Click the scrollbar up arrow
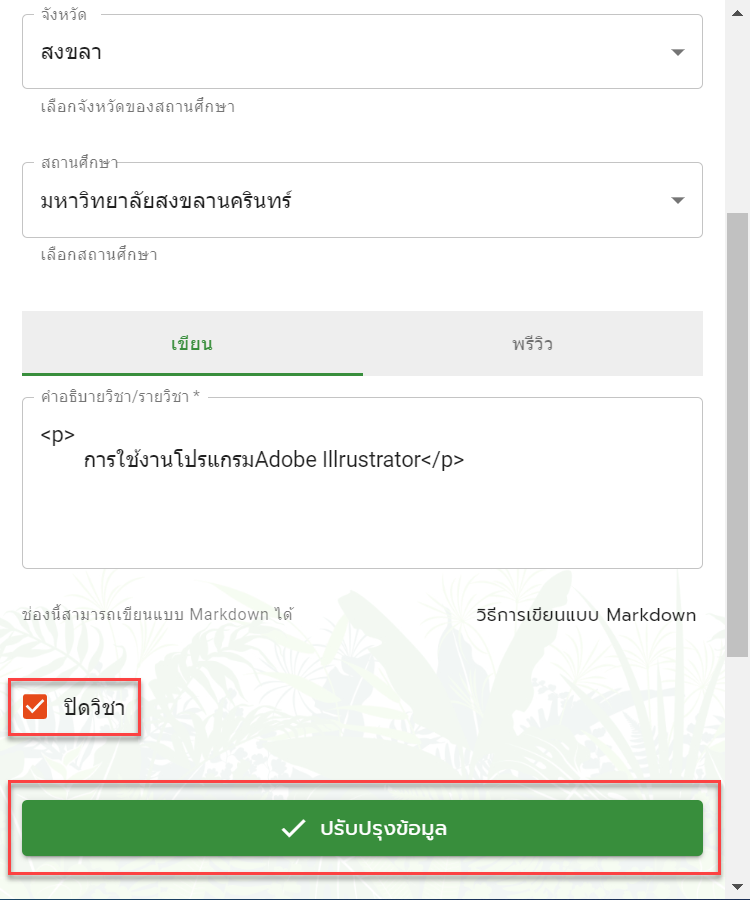Viewport: 750px width, 900px height. click(x=737, y=13)
